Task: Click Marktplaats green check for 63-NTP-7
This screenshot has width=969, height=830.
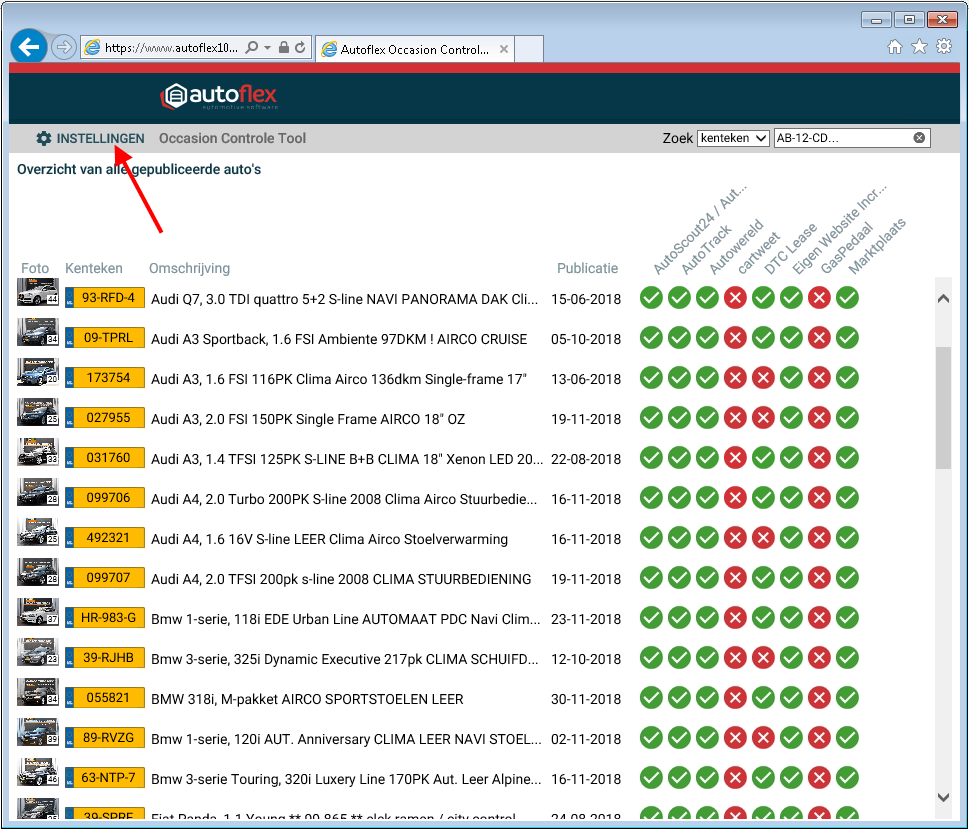Action: click(847, 777)
